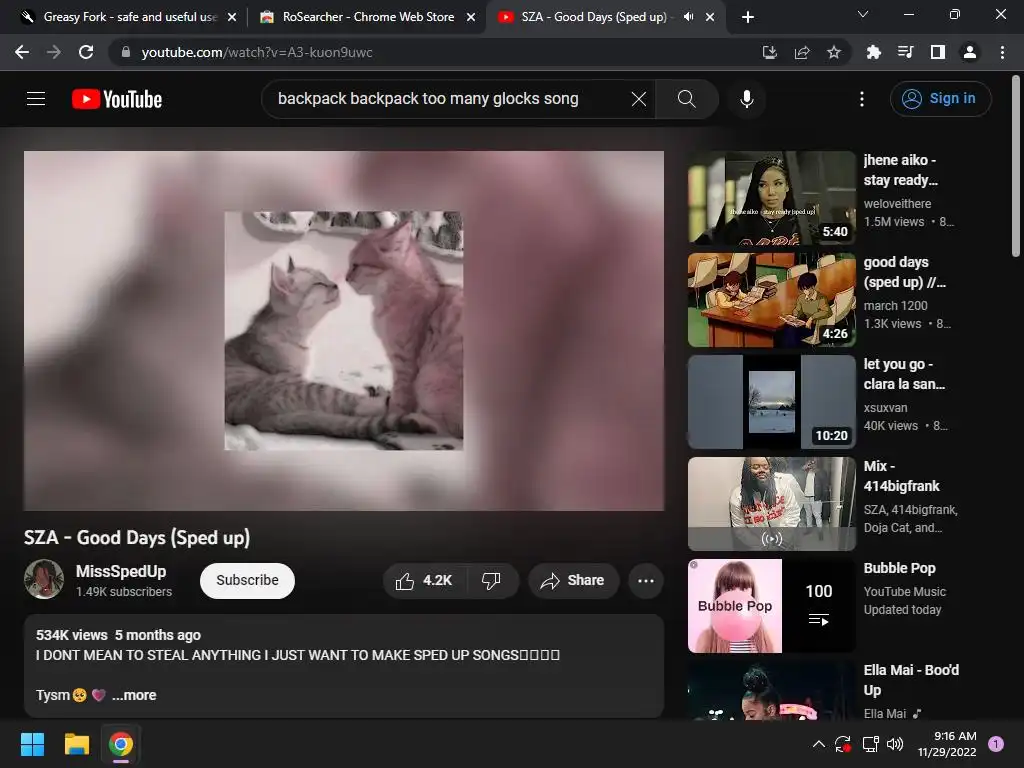Open the YouTube guide hamburger menu

coord(36,99)
